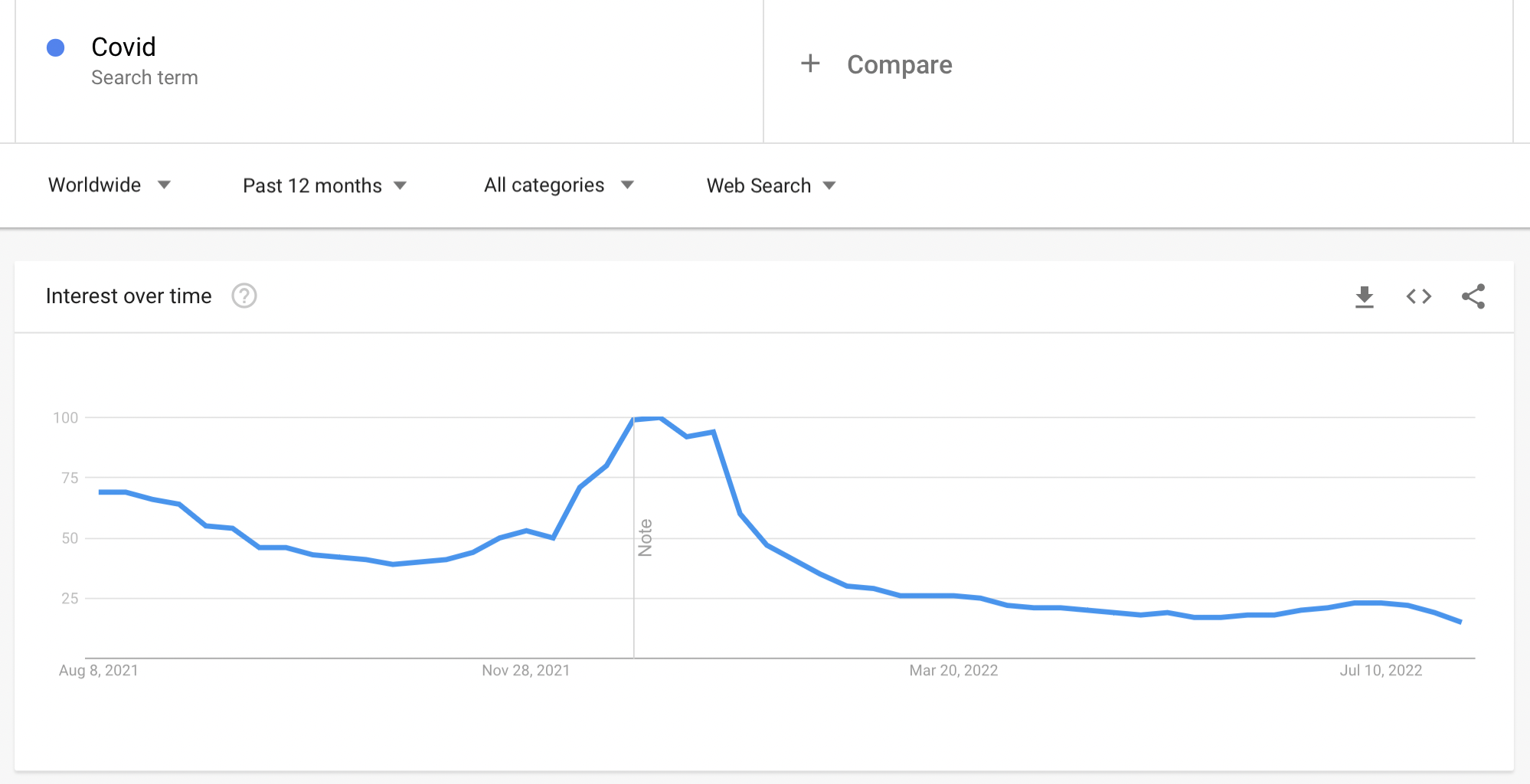Click the chart peak at value 100
1530x784 pixels.
click(x=647, y=418)
